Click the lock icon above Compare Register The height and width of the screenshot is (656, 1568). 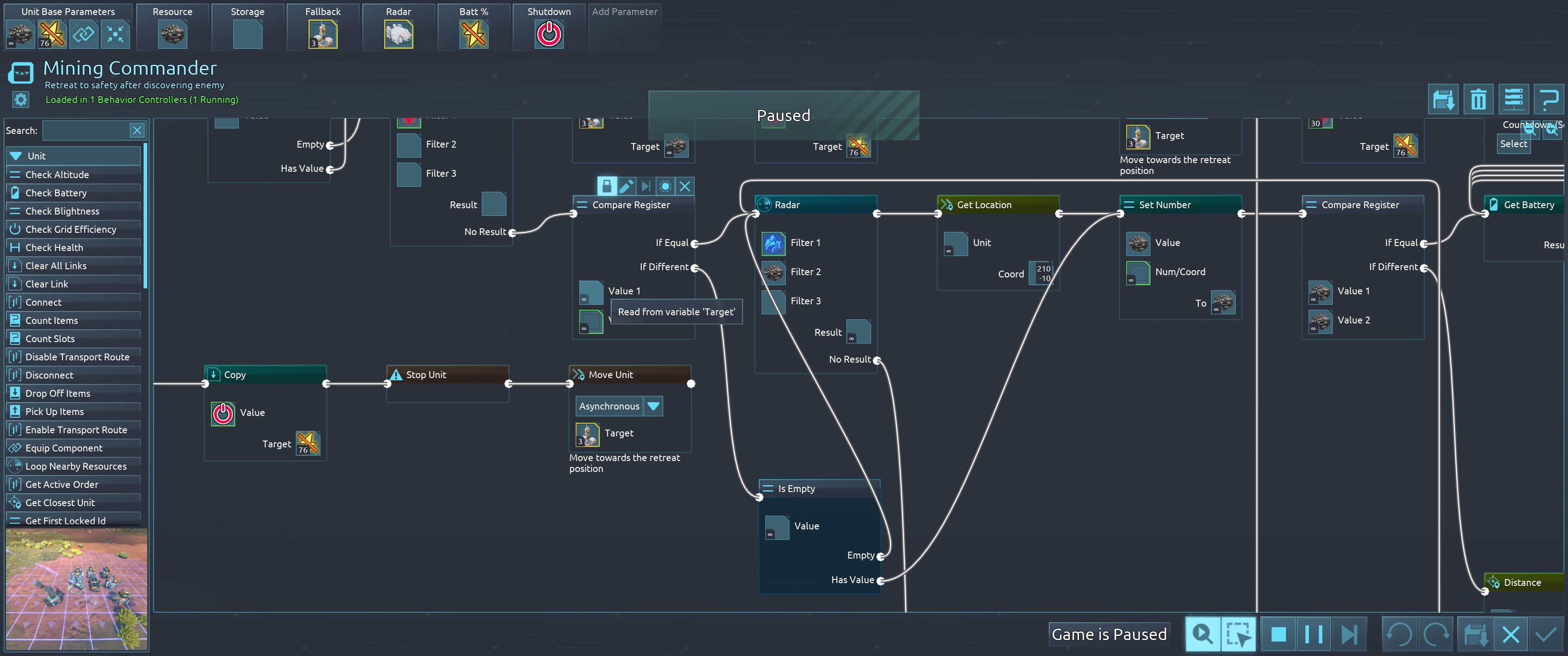(606, 186)
